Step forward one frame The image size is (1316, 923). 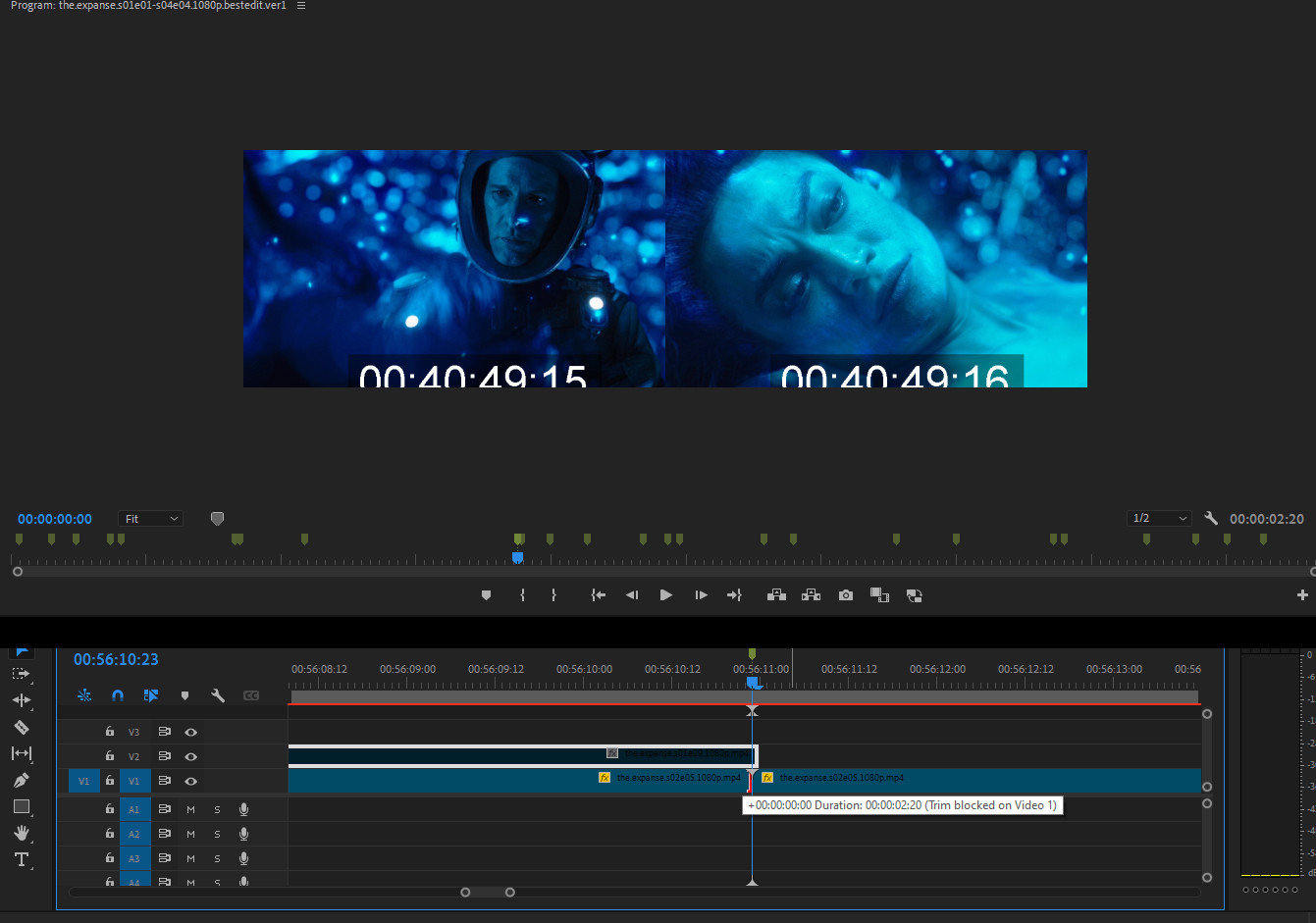click(x=701, y=595)
